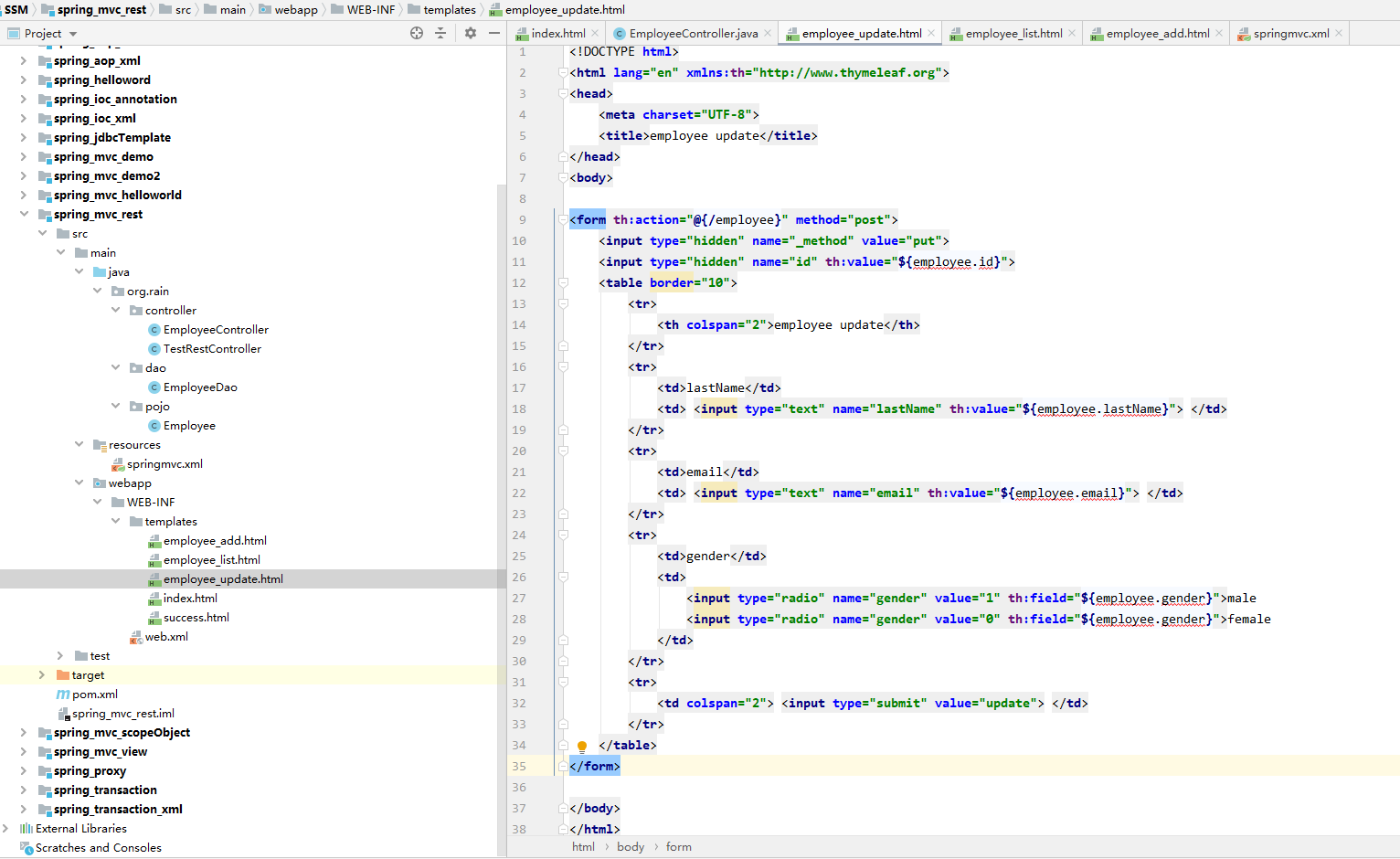Expand the spring_aop_xml module arrow
Viewport: 1400px width, 859px height.
coord(24,61)
